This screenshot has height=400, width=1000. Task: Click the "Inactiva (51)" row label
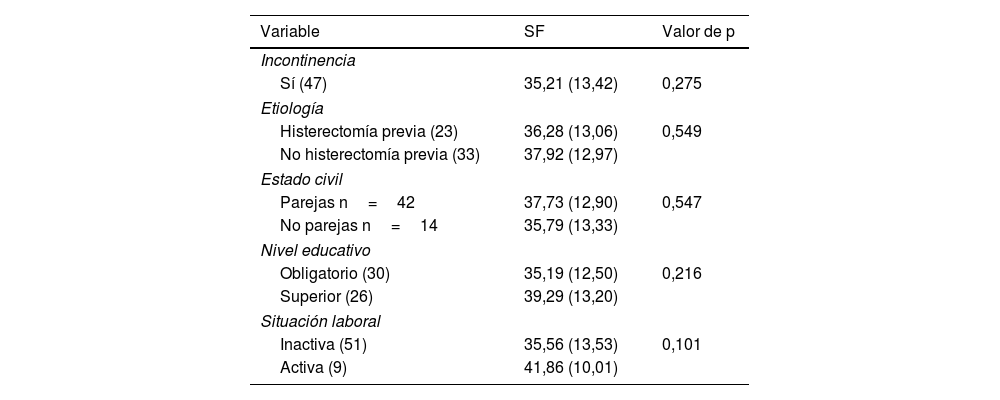click(323, 344)
